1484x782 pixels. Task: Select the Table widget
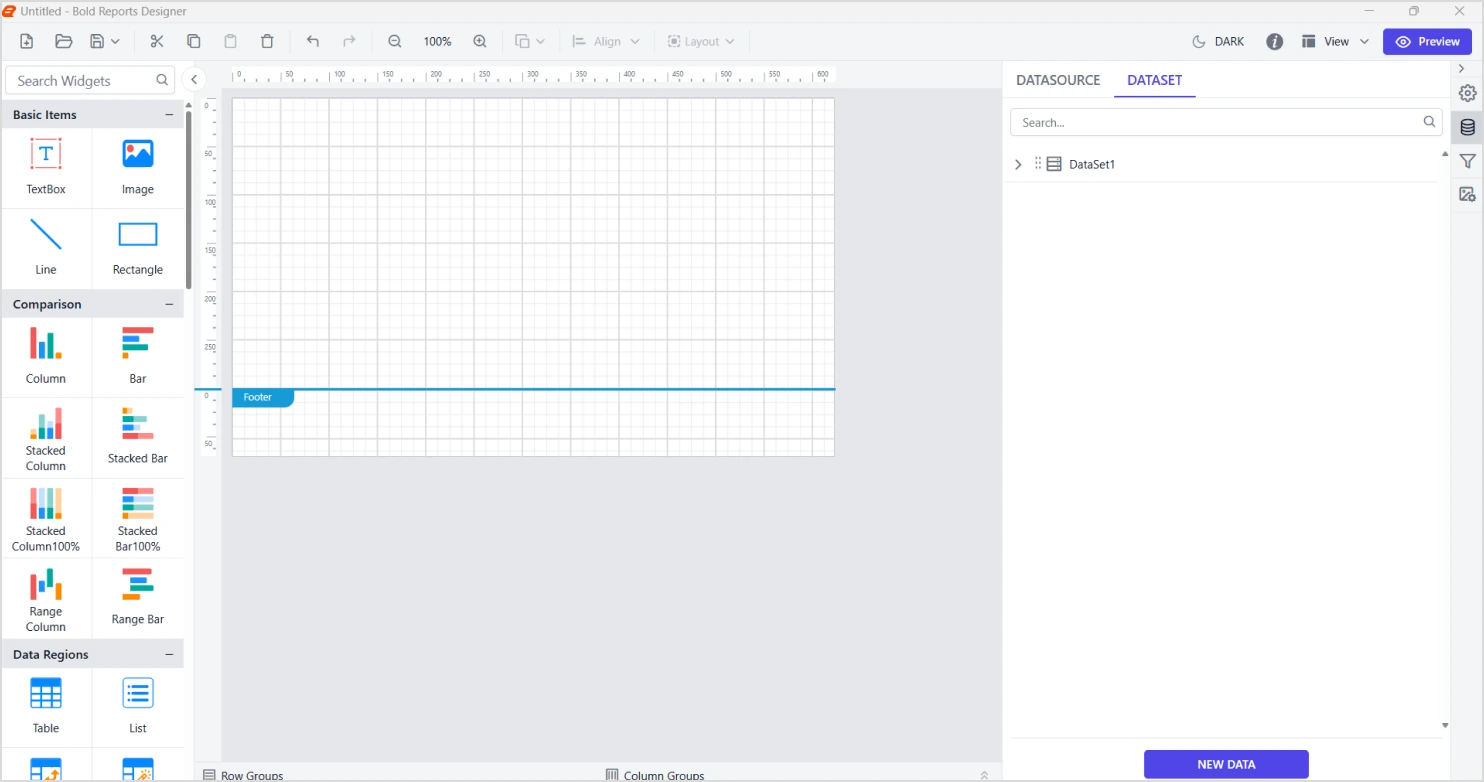46,707
